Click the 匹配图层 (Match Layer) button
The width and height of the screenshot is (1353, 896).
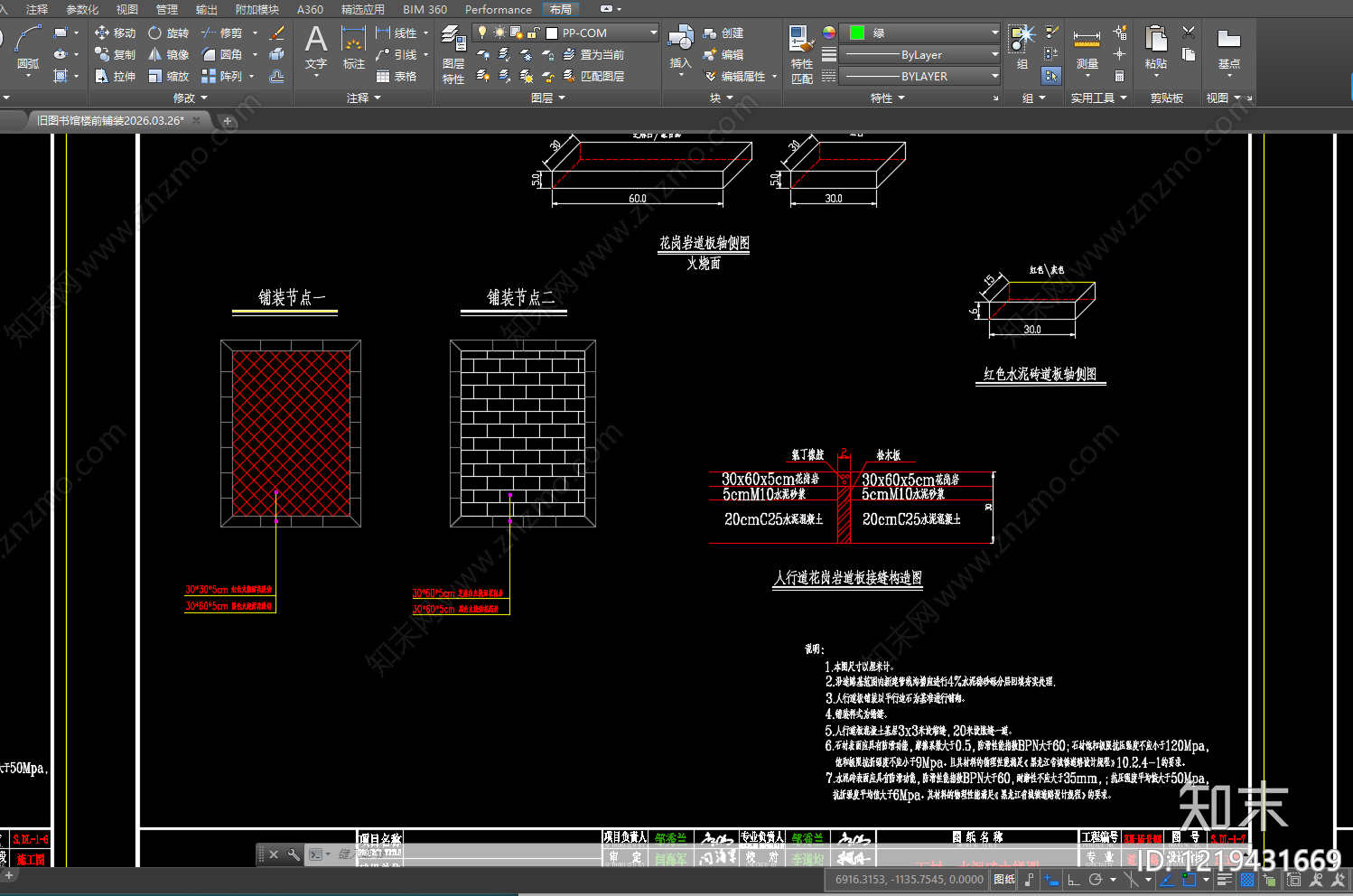[x=593, y=76]
